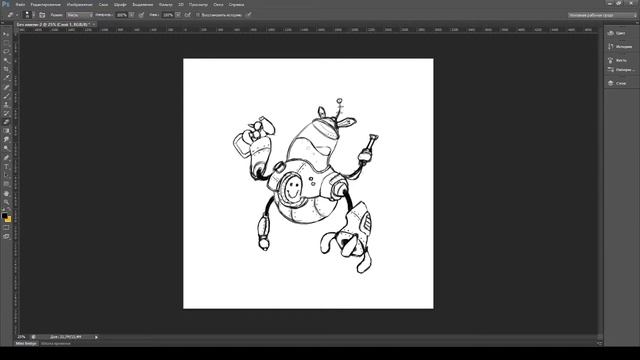
Task: Open the brush preset picker in options bar
Action: tap(28, 15)
